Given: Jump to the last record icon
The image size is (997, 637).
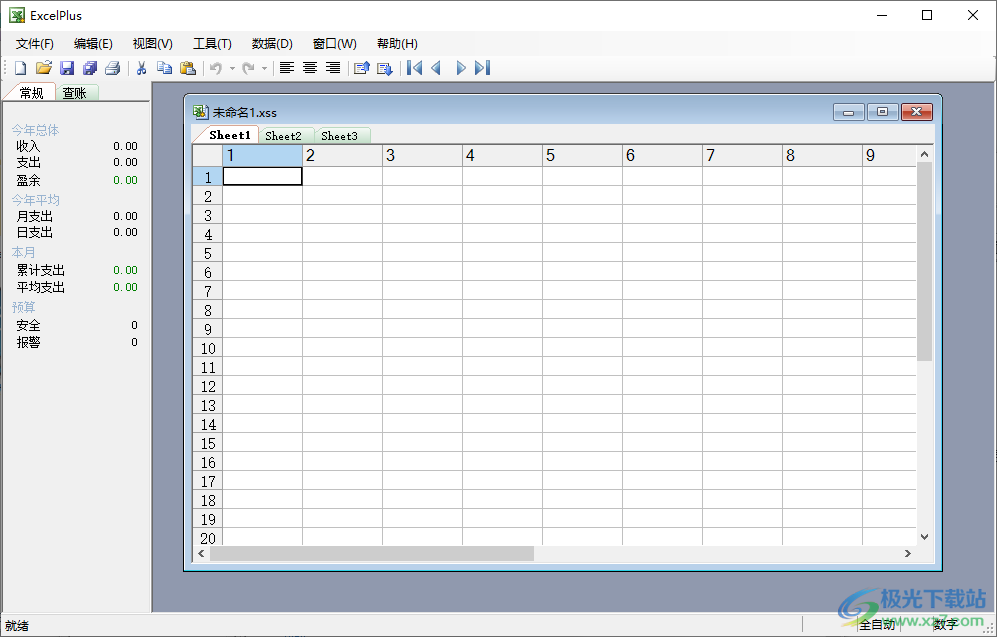Looking at the screenshot, I should (483, 67).
